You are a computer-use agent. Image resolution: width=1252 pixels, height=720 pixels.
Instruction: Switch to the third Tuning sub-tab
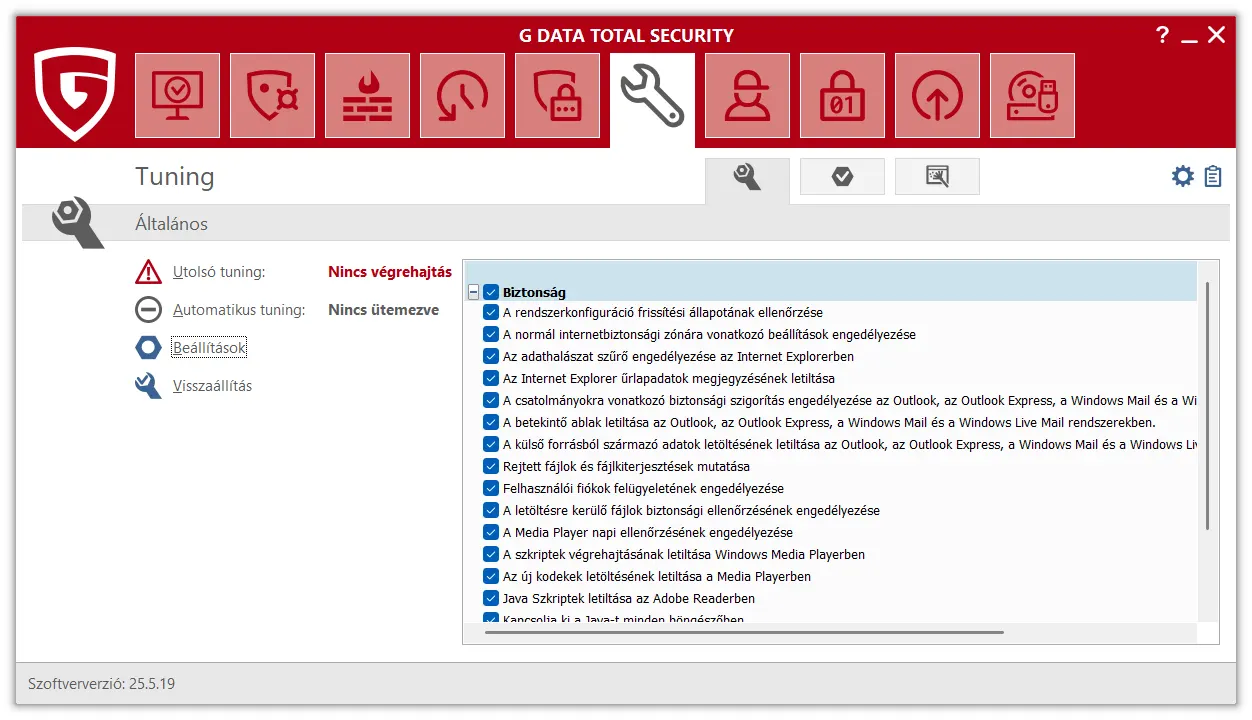pyautogui.click(x=937, y=177)
